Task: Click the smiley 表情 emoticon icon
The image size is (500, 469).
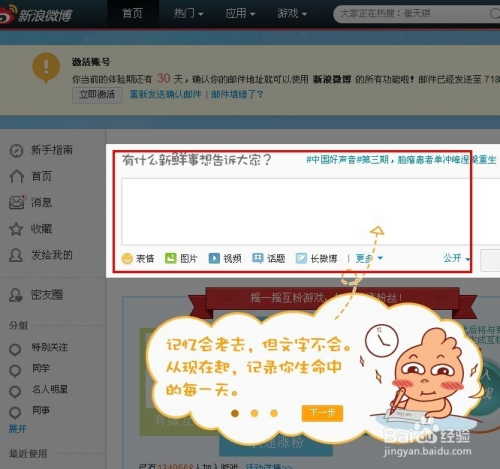Action: tap(127, 258)
